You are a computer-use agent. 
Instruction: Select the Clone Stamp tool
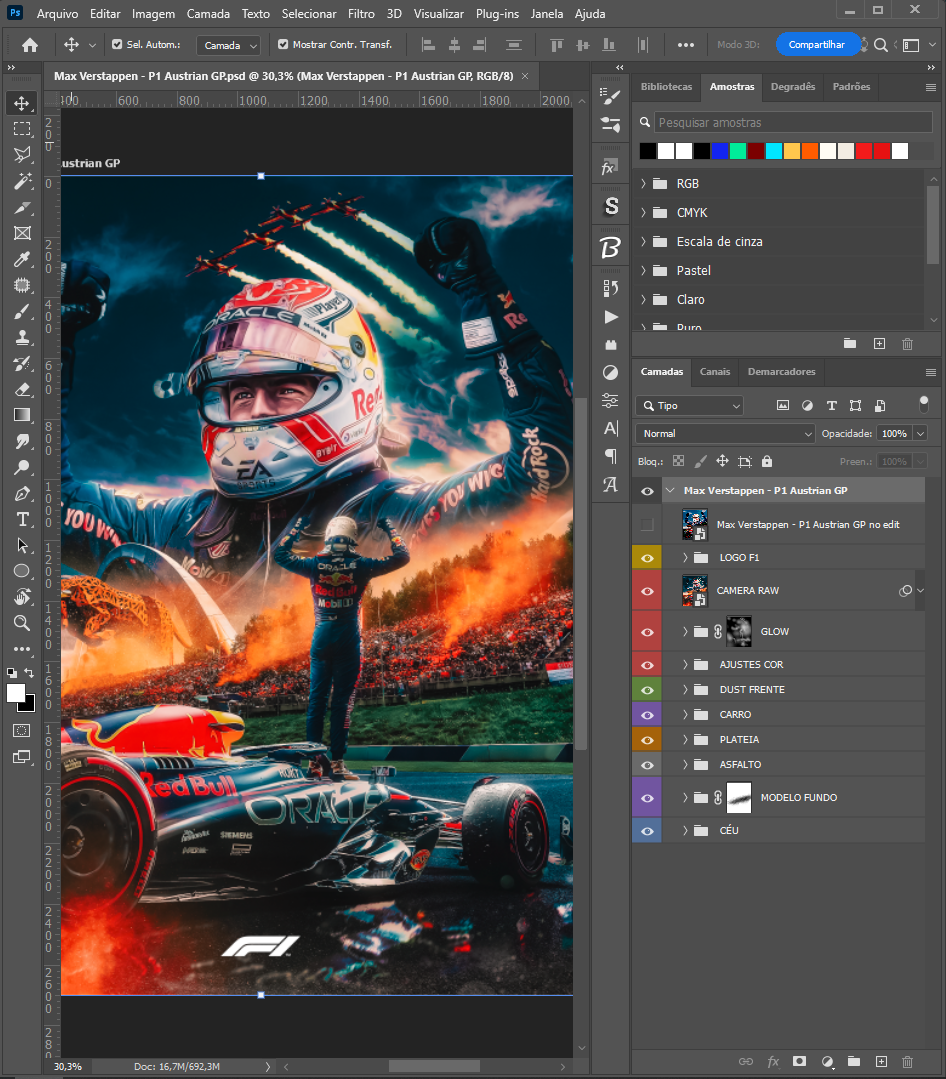tap(22, 337)
